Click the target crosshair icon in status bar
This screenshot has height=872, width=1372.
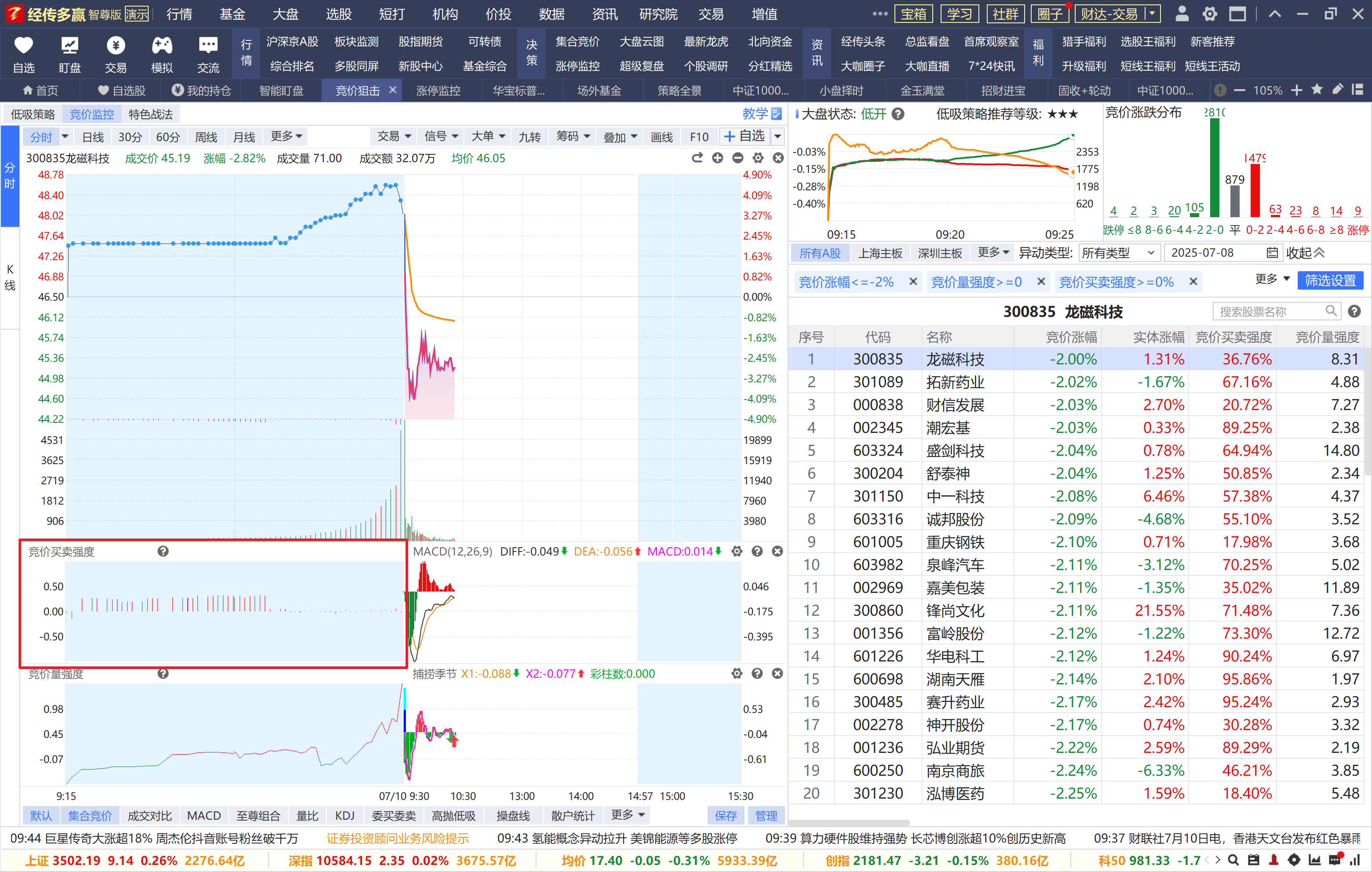(1294, 860)
